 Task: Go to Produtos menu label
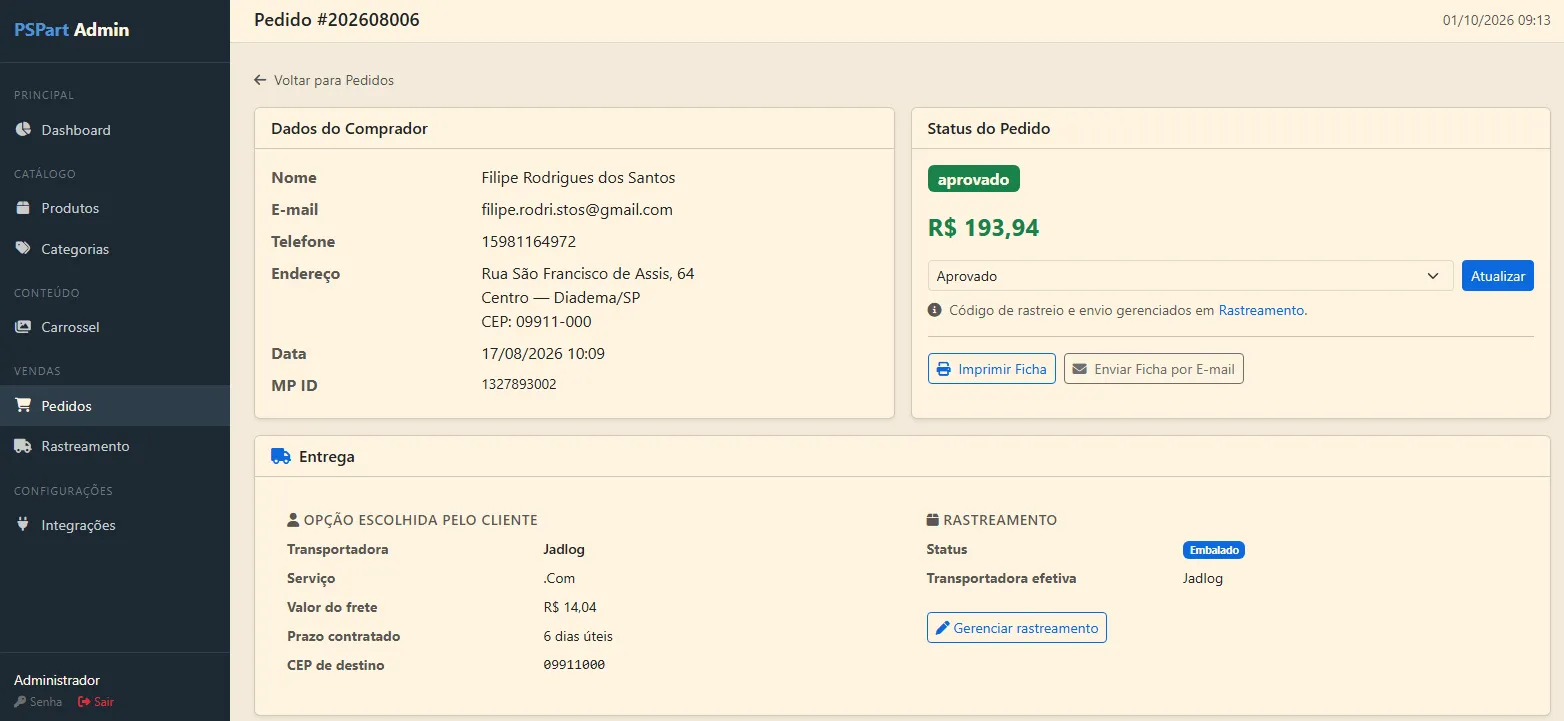70,208
